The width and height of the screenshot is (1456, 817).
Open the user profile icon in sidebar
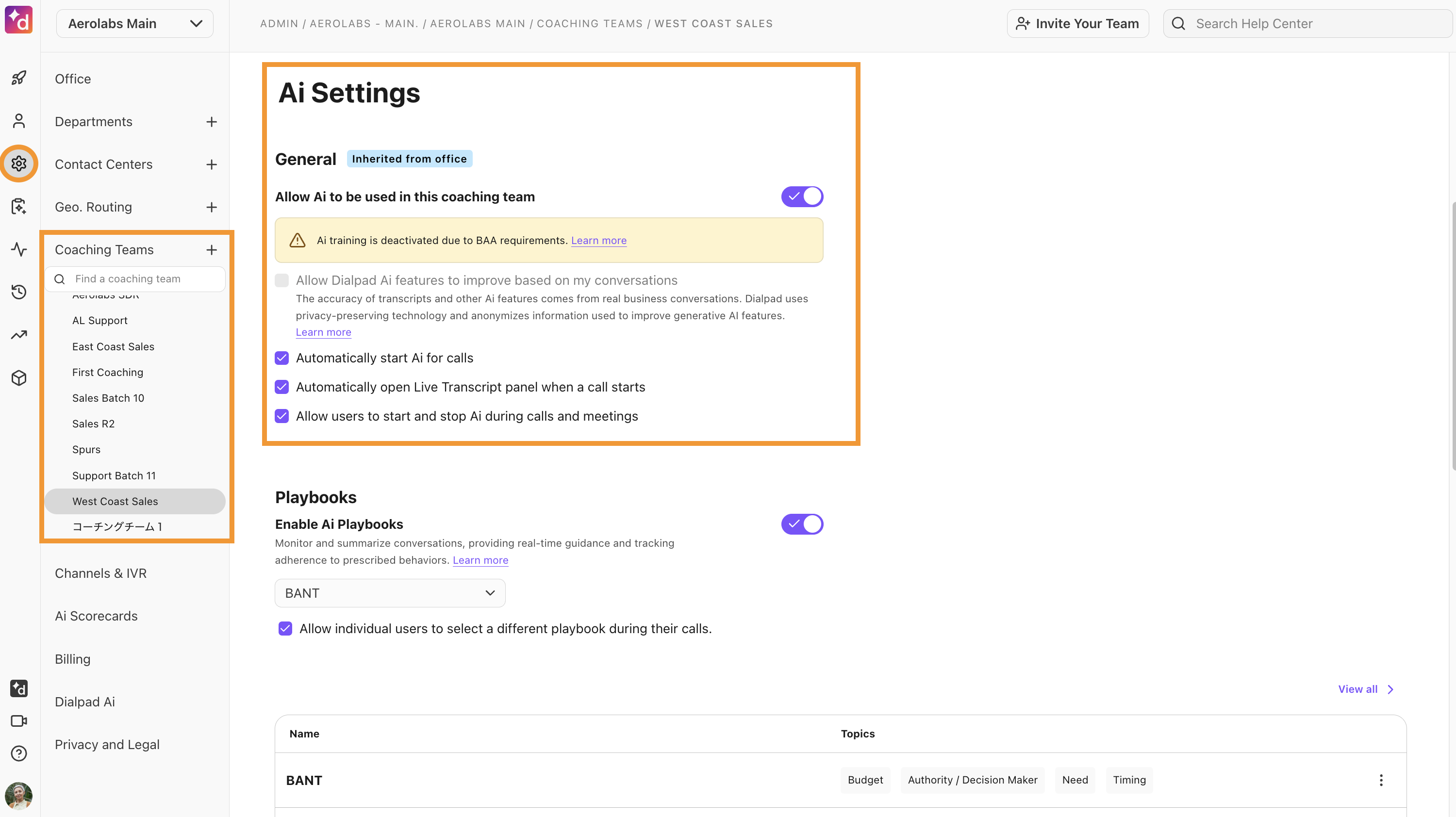point(19,121)
